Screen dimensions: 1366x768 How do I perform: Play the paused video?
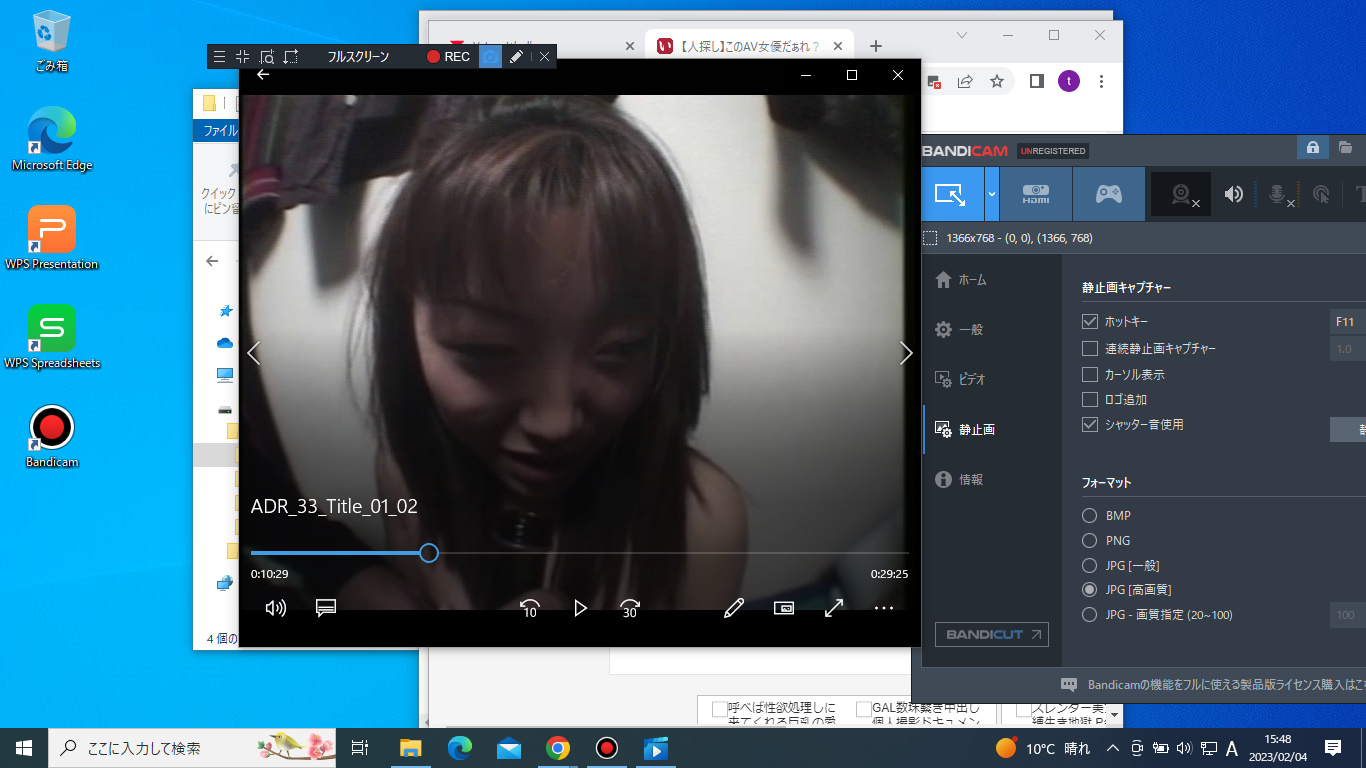[580, 608]
